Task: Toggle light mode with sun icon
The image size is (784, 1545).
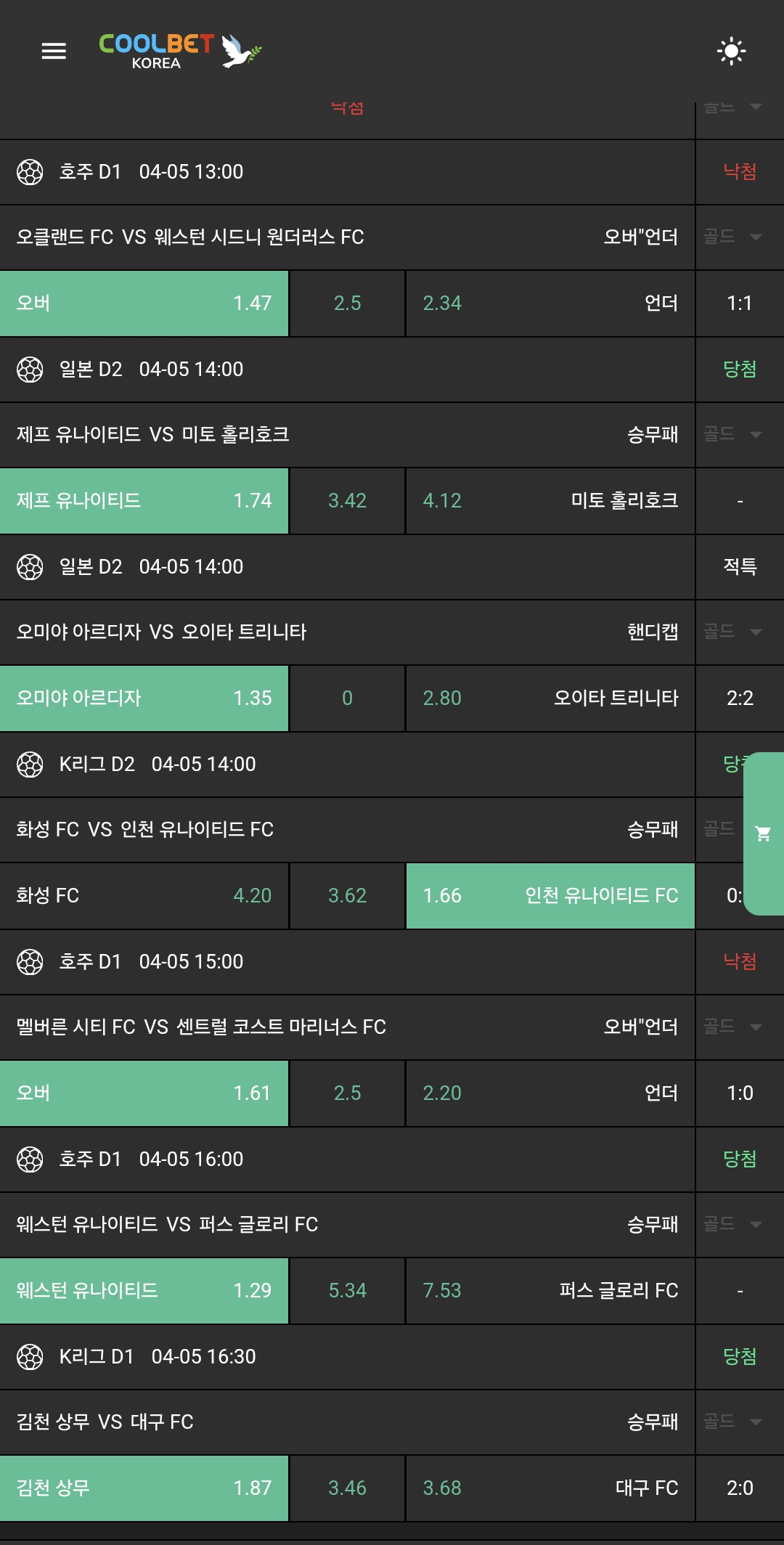Action: pos(731,51)
